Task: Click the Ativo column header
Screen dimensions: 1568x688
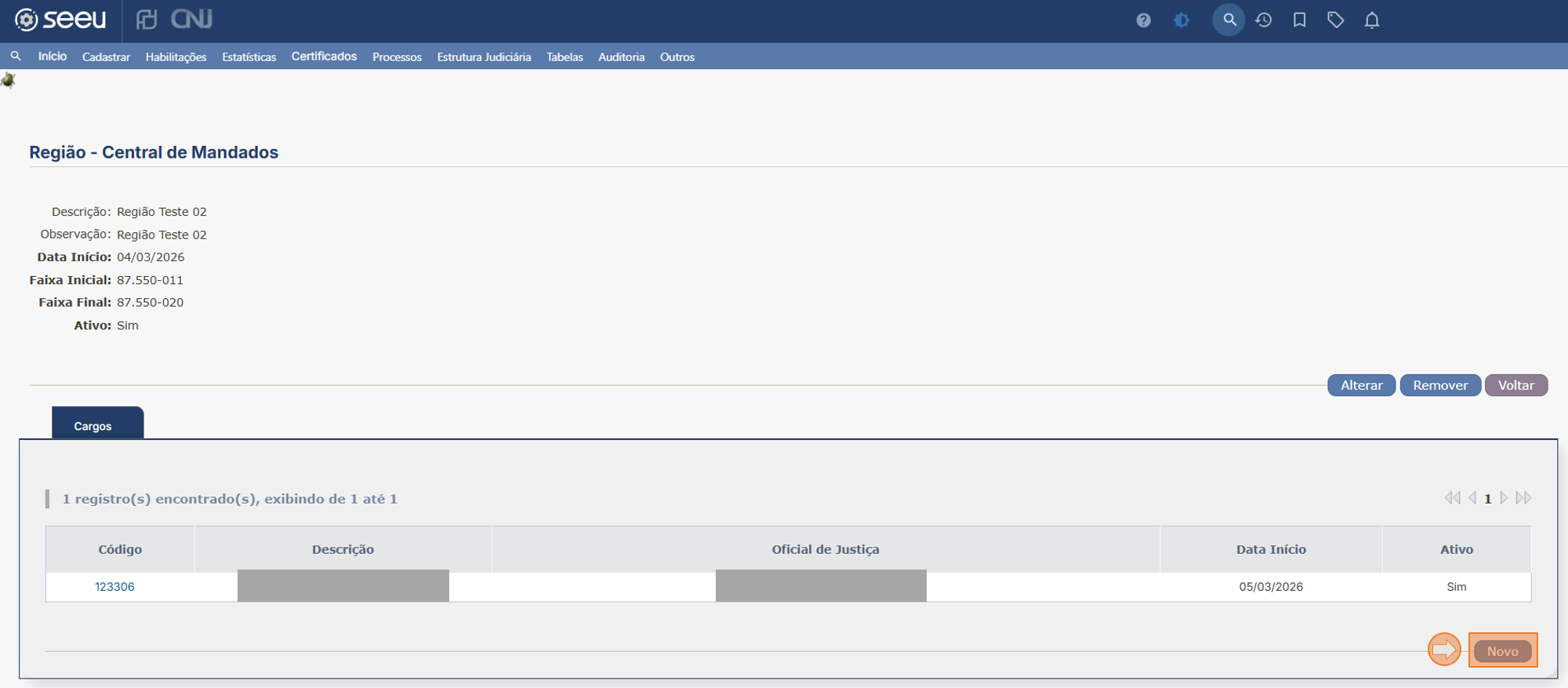Action: pos(1456,549)
